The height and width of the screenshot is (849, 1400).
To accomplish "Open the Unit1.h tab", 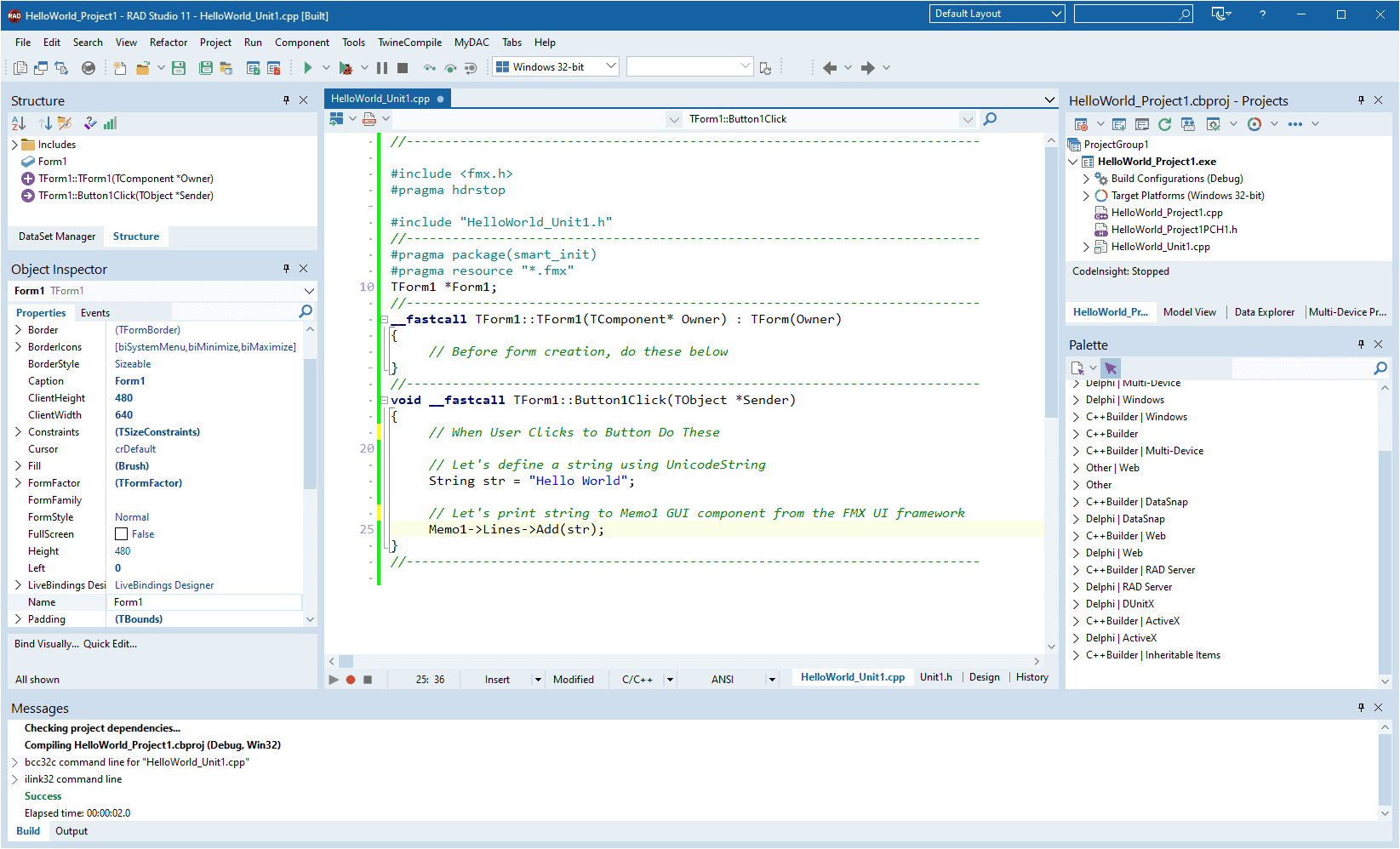I will pos(936,677).
